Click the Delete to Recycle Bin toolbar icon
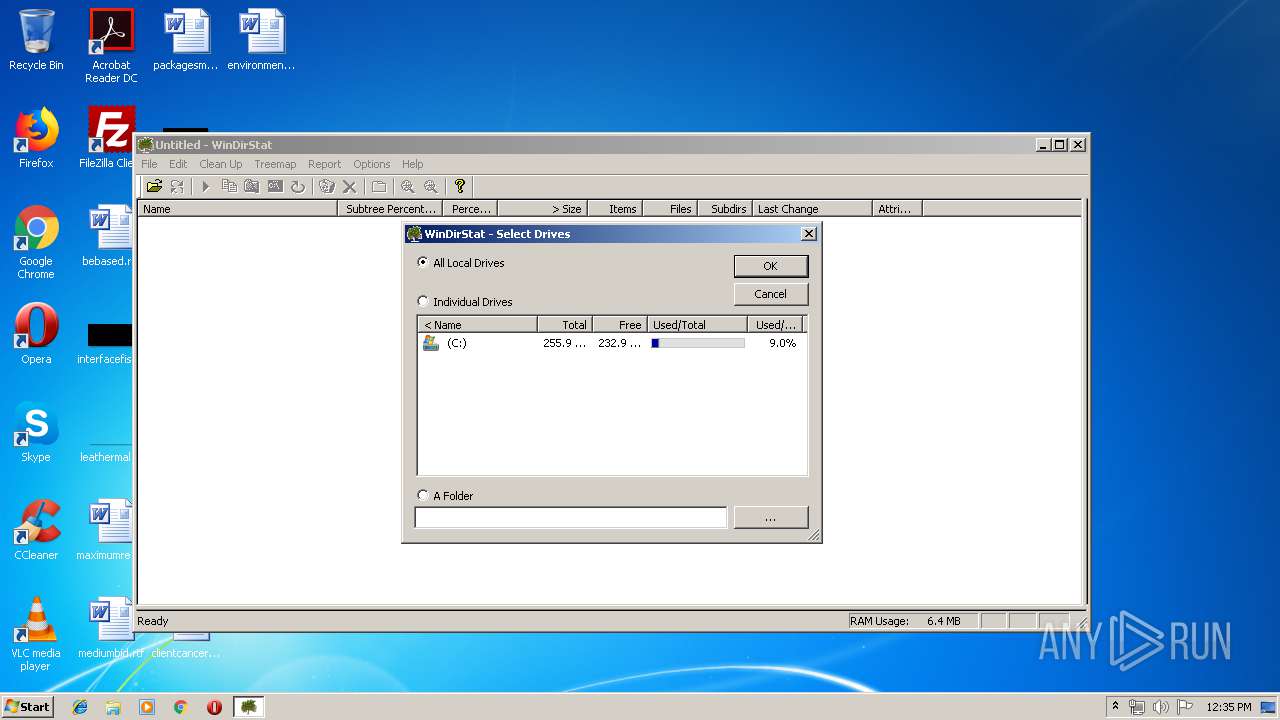 (326, 186)
